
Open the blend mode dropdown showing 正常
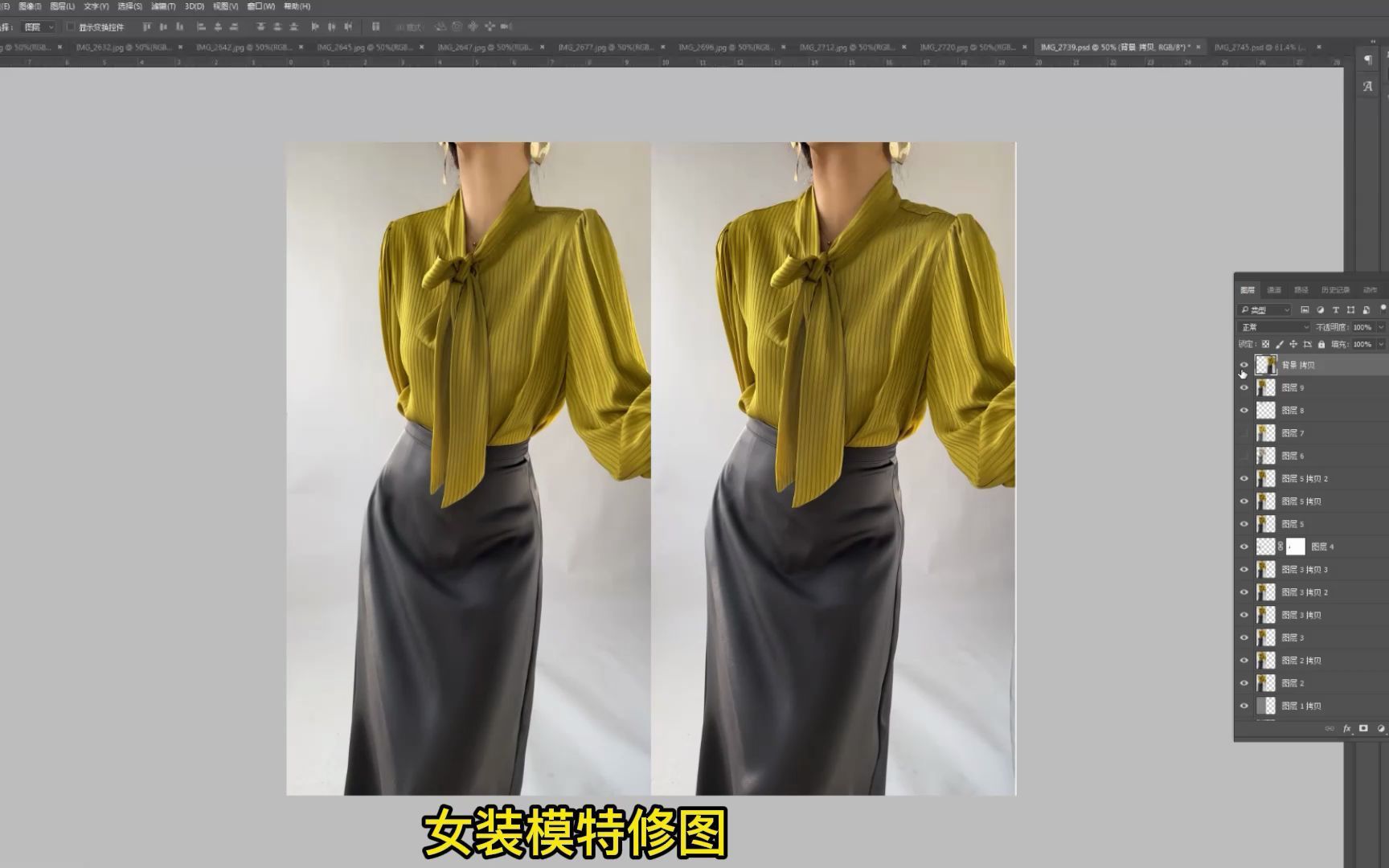click(x=1274, y=327)
